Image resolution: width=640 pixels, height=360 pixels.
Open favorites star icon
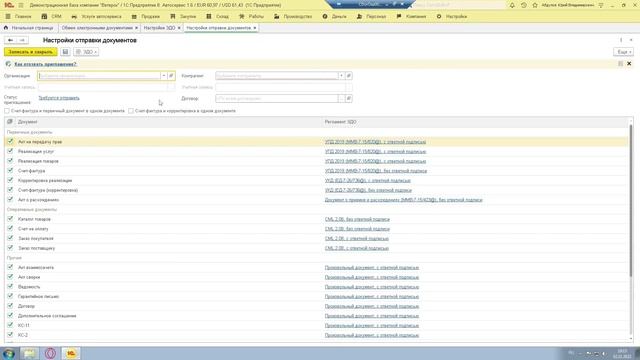[x=535, y=5]
